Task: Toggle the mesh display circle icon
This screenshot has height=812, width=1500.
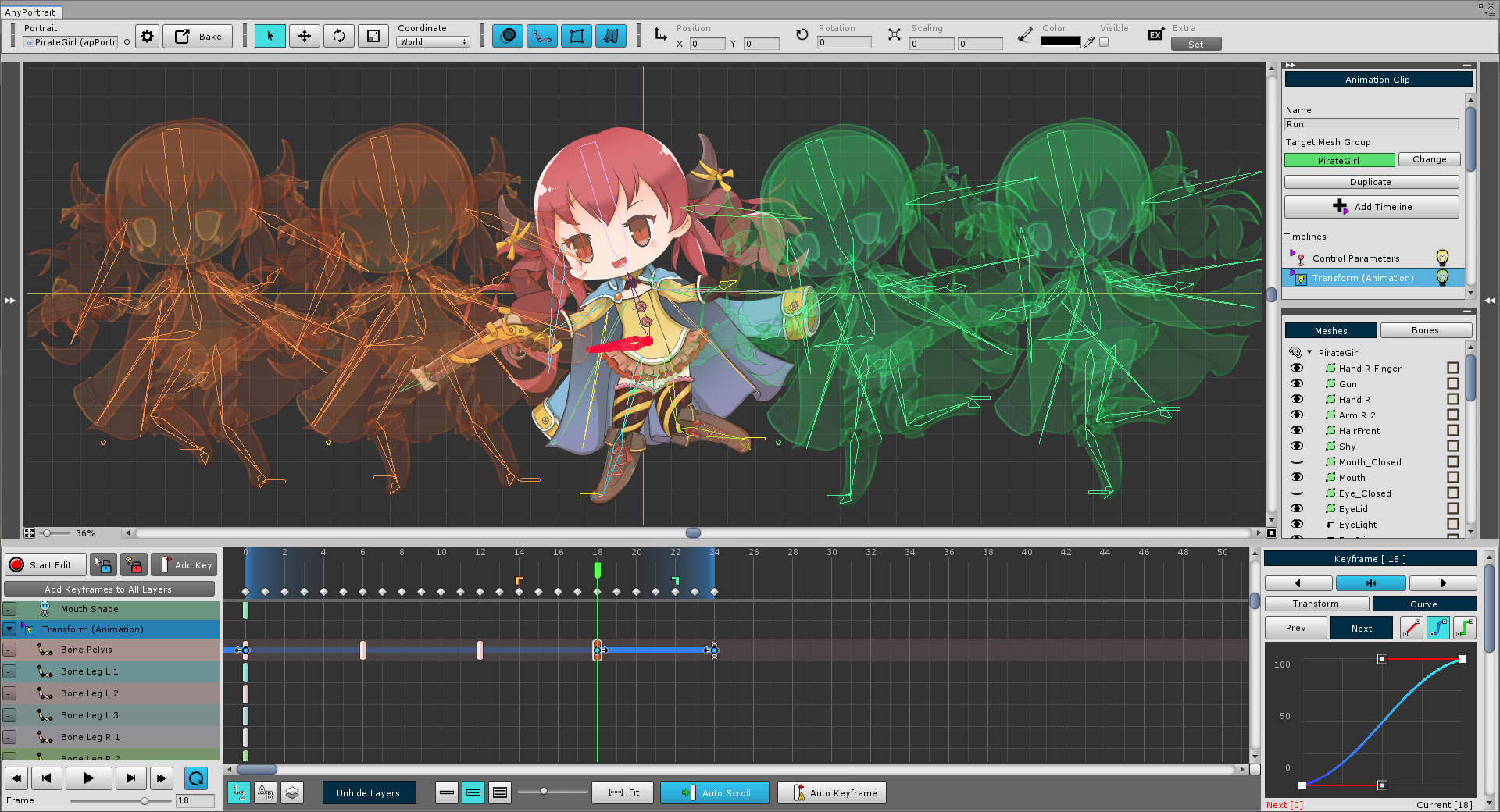Action: click(x=508, y=36)
